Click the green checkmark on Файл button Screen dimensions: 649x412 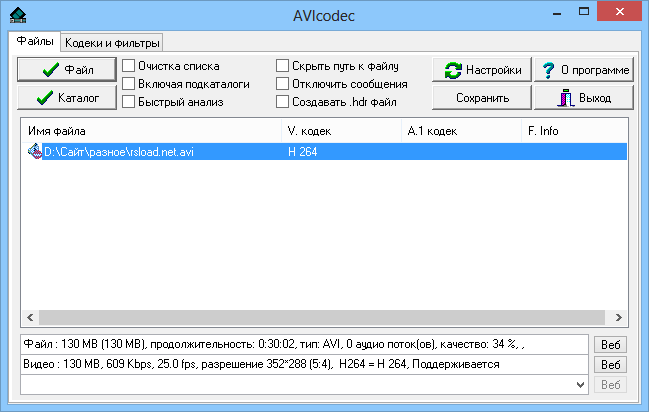[51, 70]
